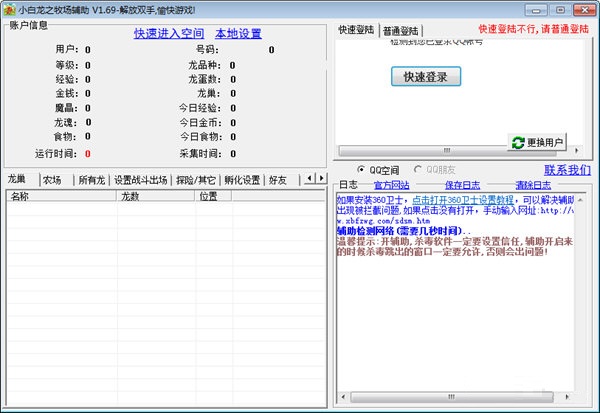Click the 辅助检测网络 log line
This screenshot has width=600, height=413.
[x=404, y=231]
